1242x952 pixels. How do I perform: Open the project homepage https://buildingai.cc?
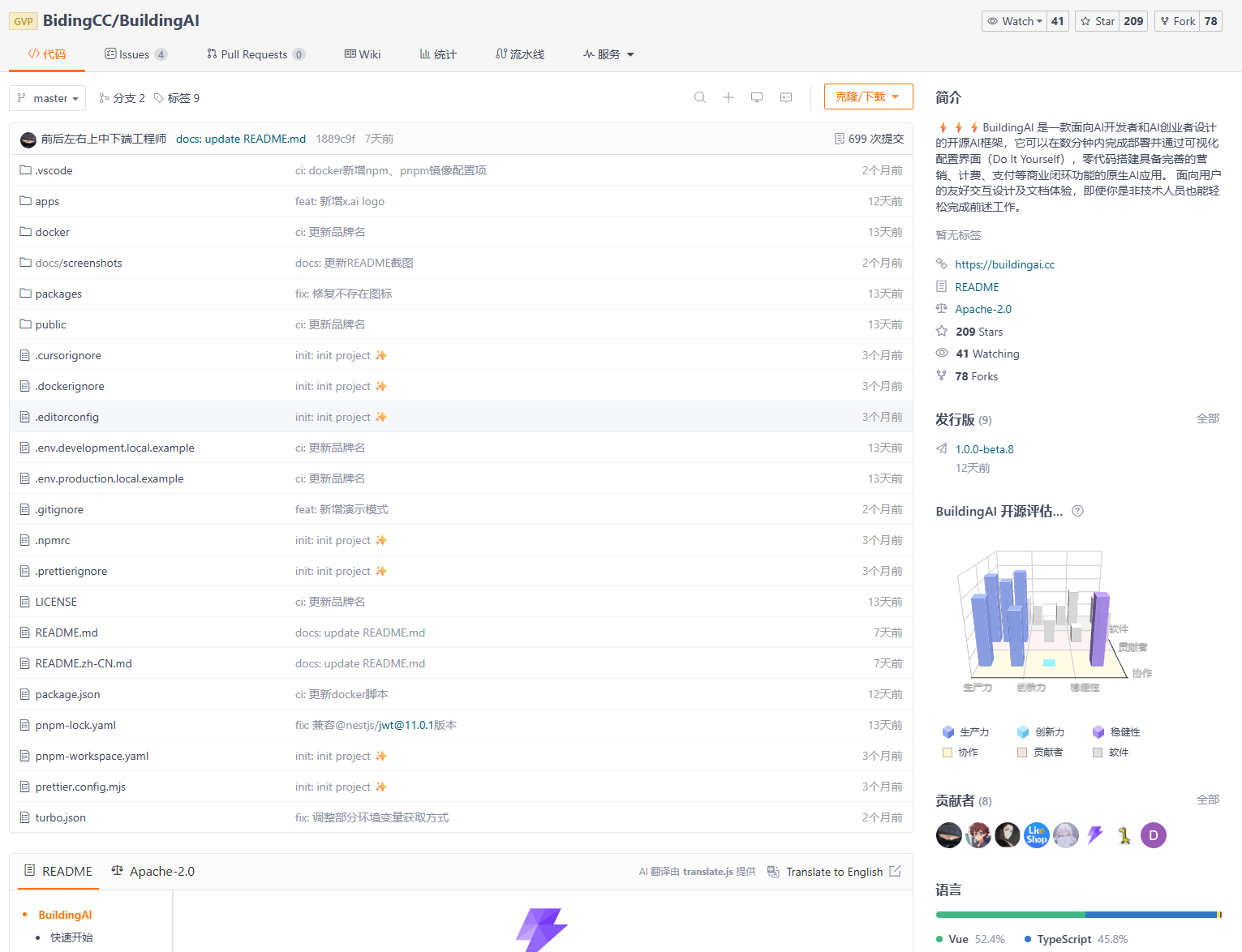(1005, 264)
